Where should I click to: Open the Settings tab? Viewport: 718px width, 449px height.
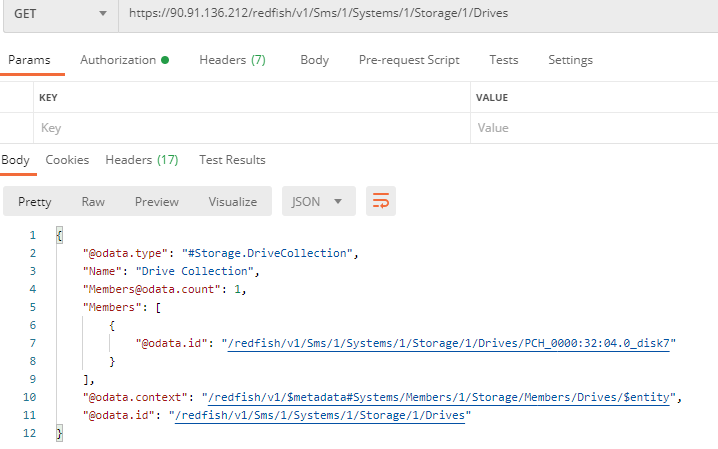(570, 60)
